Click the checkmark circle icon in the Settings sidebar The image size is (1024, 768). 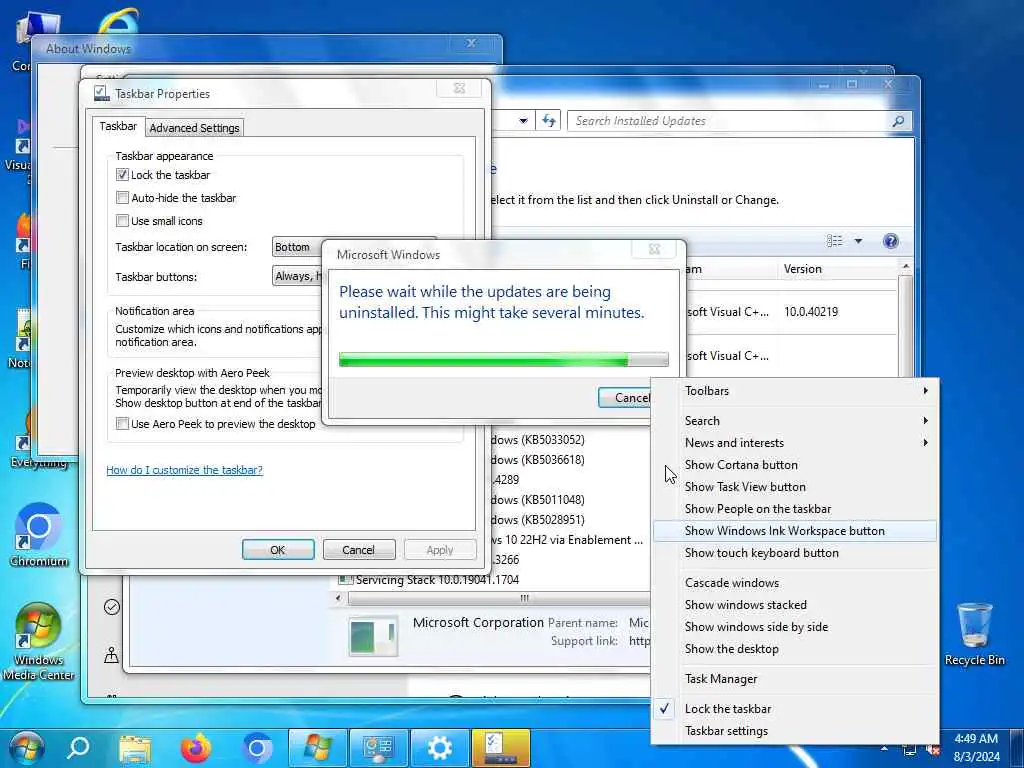pyautogui.click(x=112, y=607)
